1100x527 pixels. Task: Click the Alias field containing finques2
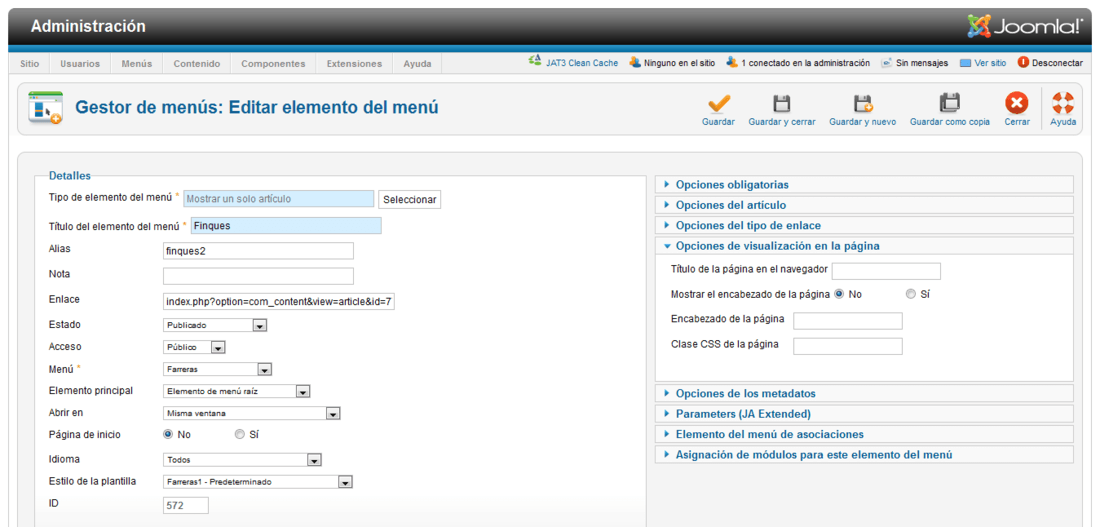coord(258,251)
